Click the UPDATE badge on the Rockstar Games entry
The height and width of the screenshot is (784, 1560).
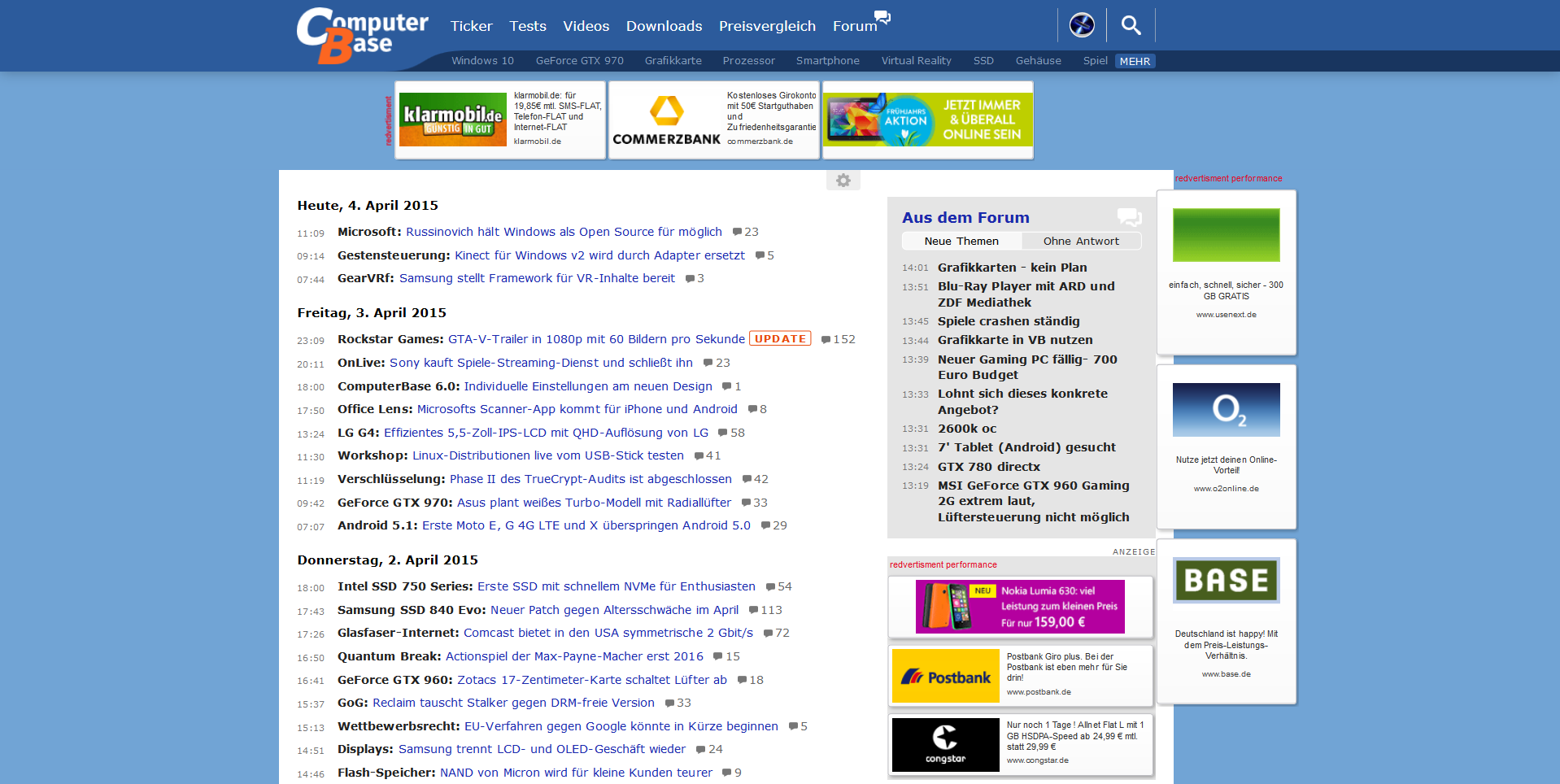point(780,338)
